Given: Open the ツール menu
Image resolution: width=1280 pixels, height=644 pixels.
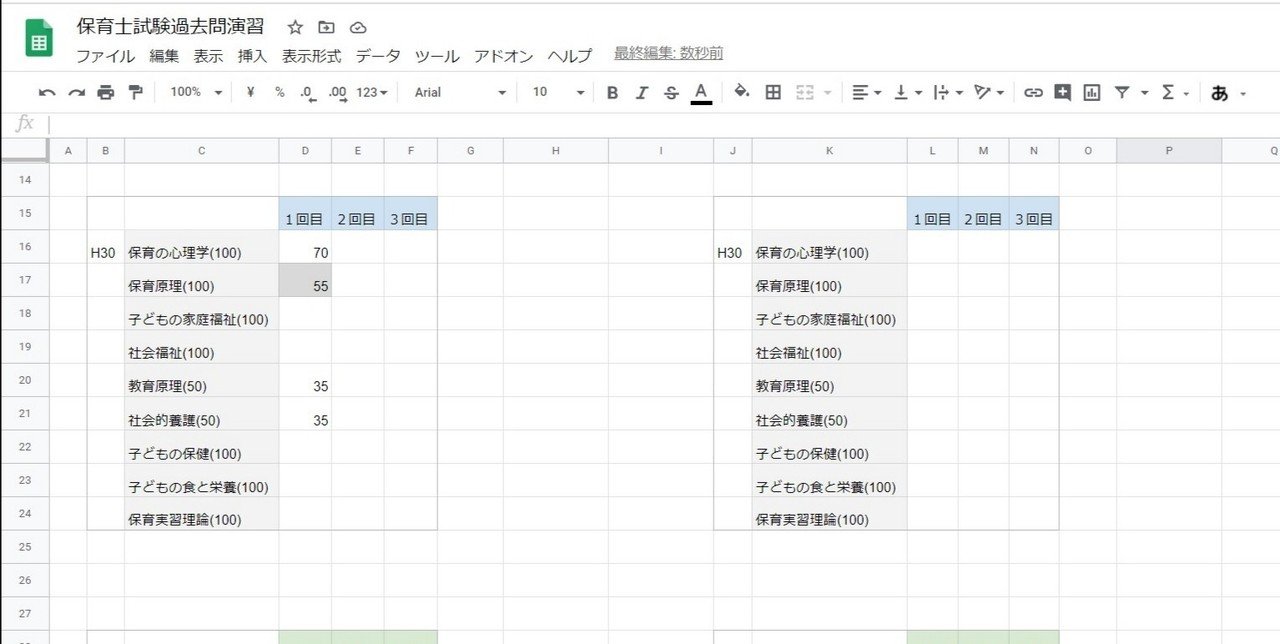Looking at the screenshot, I should (437, 56).
